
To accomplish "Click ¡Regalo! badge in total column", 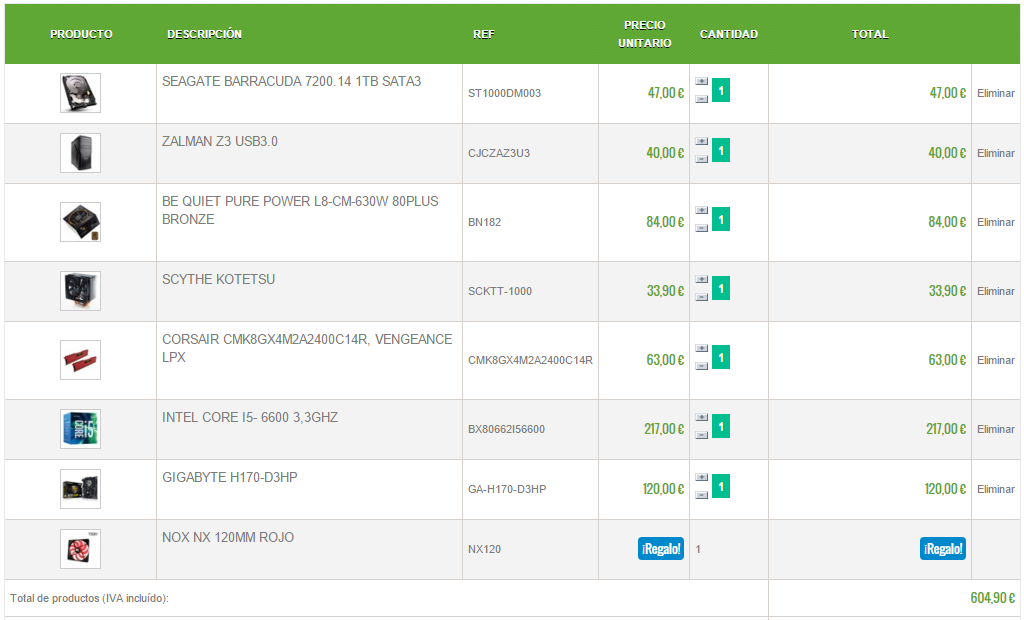I will [943, 549].
